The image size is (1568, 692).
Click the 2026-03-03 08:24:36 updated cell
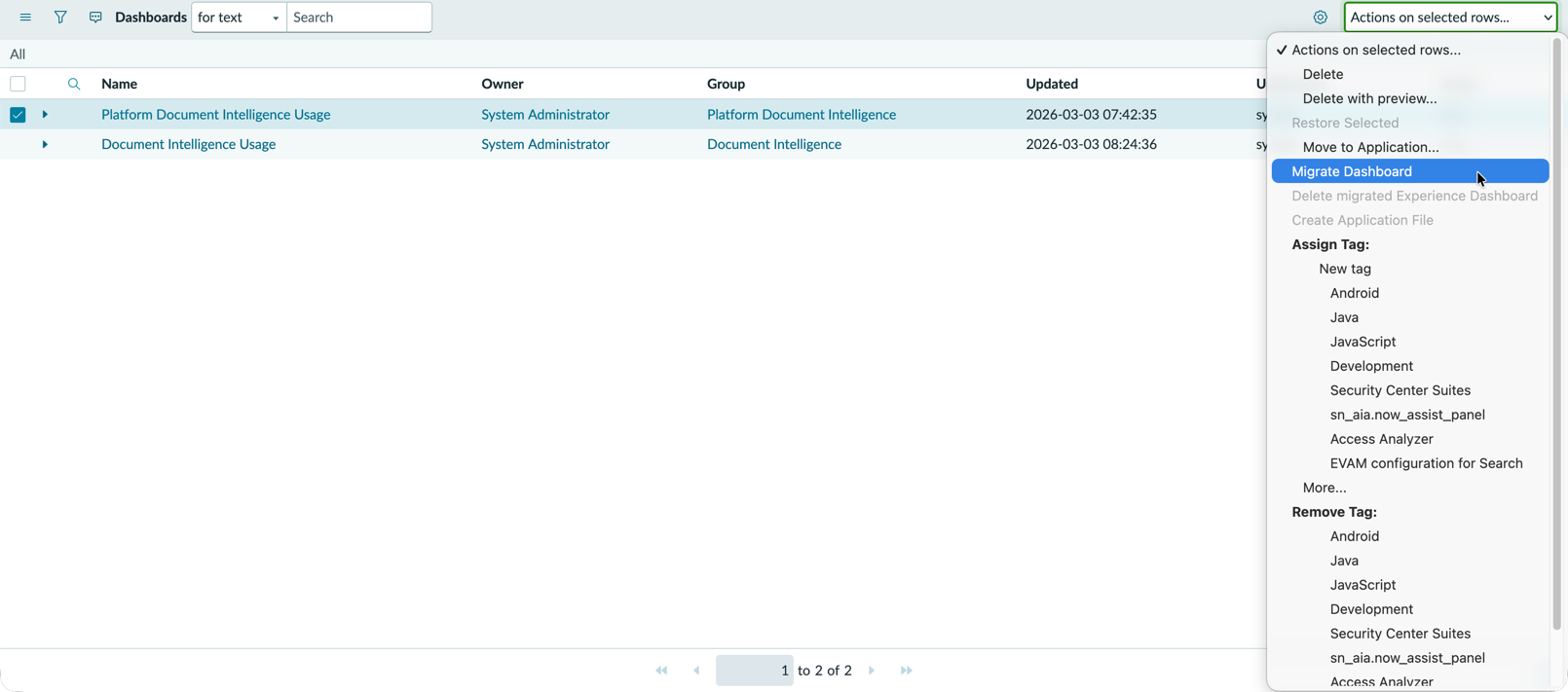coord(1091,144)
